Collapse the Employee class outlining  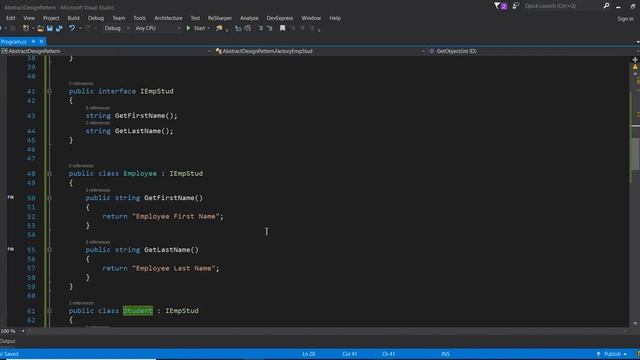point(49,174)
